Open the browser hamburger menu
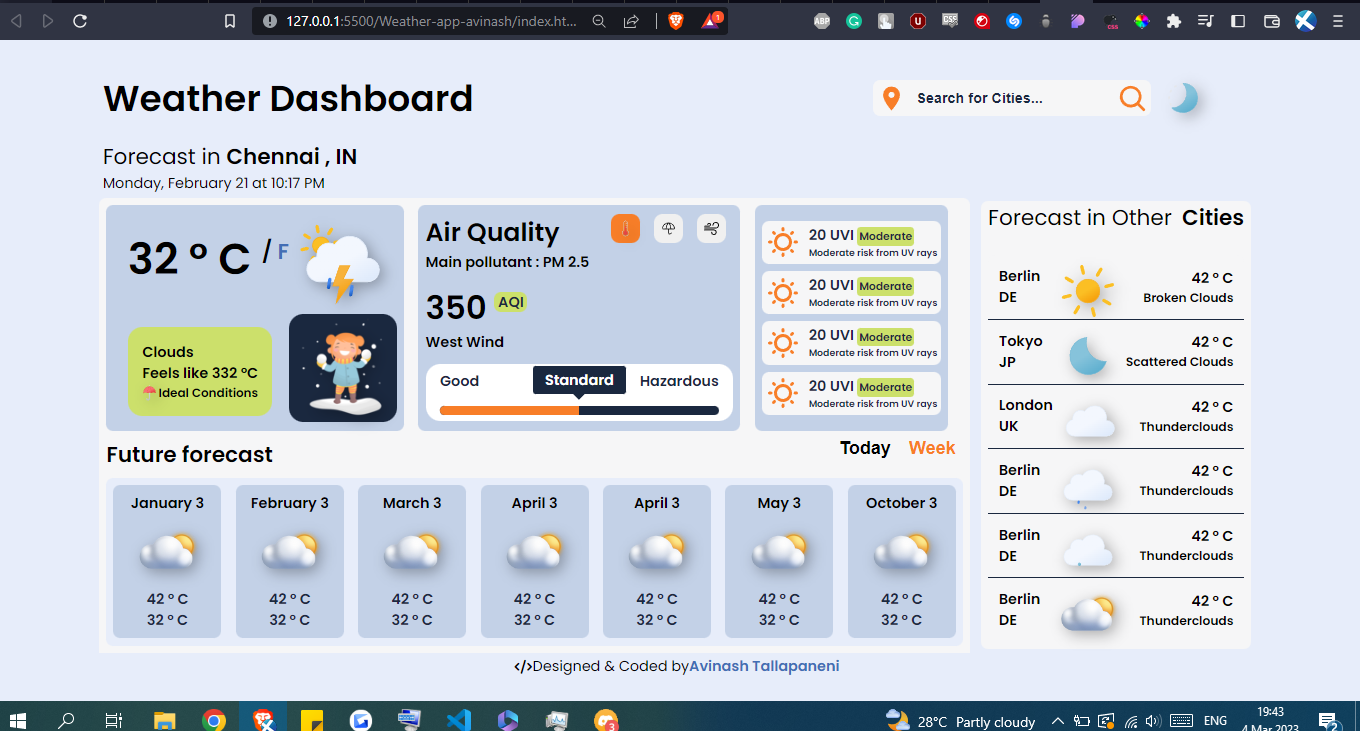 click(x=1338, y=21)
